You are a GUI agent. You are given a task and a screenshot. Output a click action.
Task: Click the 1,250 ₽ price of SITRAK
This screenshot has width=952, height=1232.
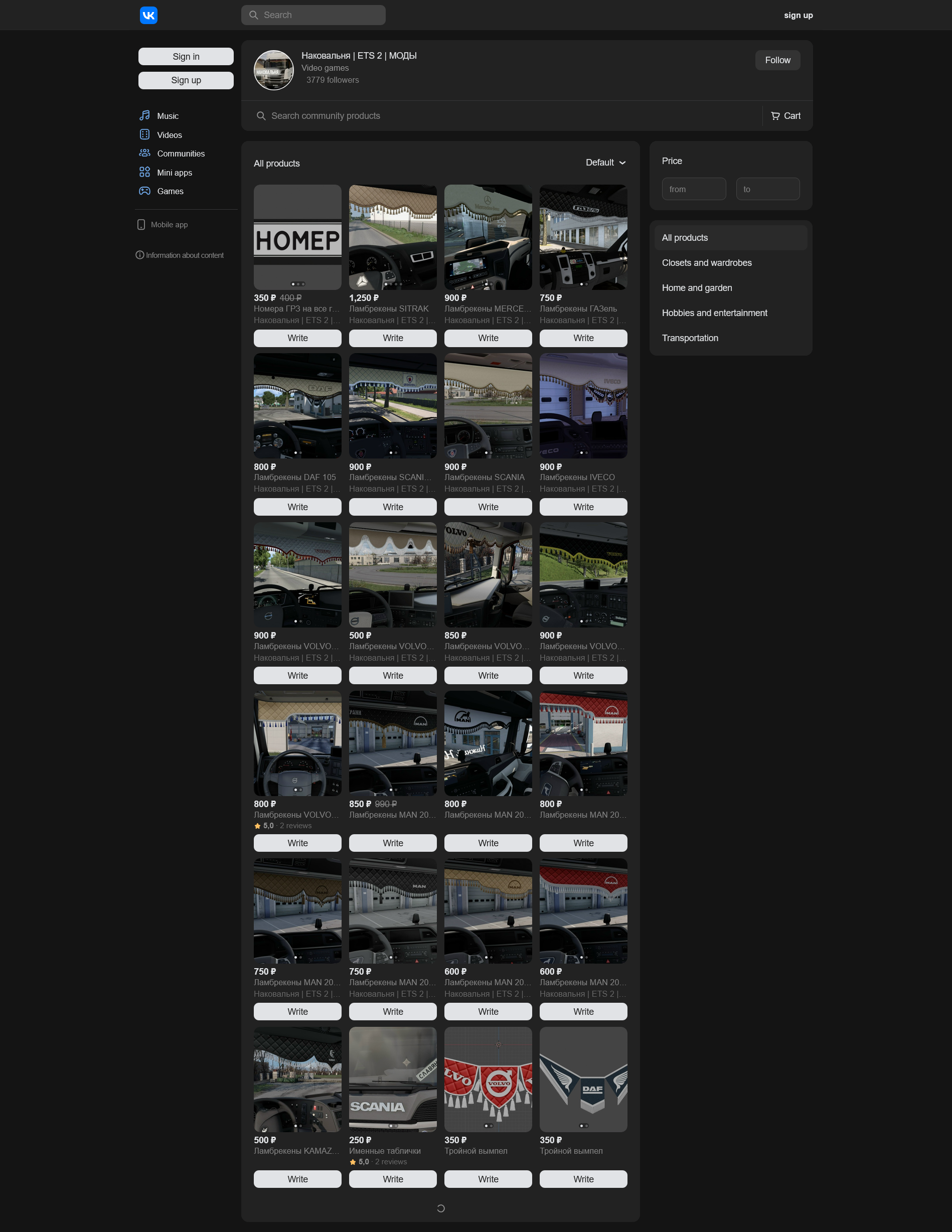[364, 298]
